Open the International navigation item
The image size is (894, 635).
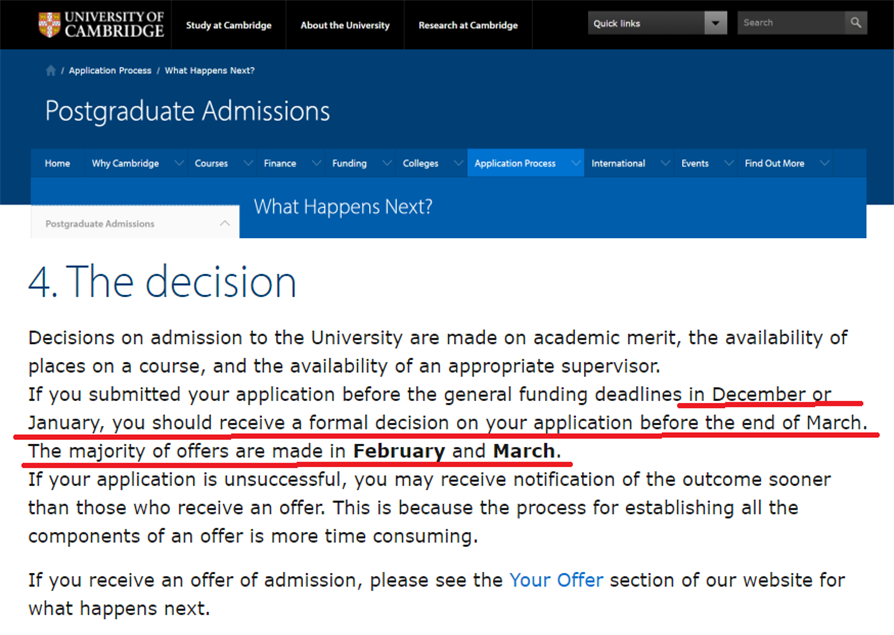(618, 163)
